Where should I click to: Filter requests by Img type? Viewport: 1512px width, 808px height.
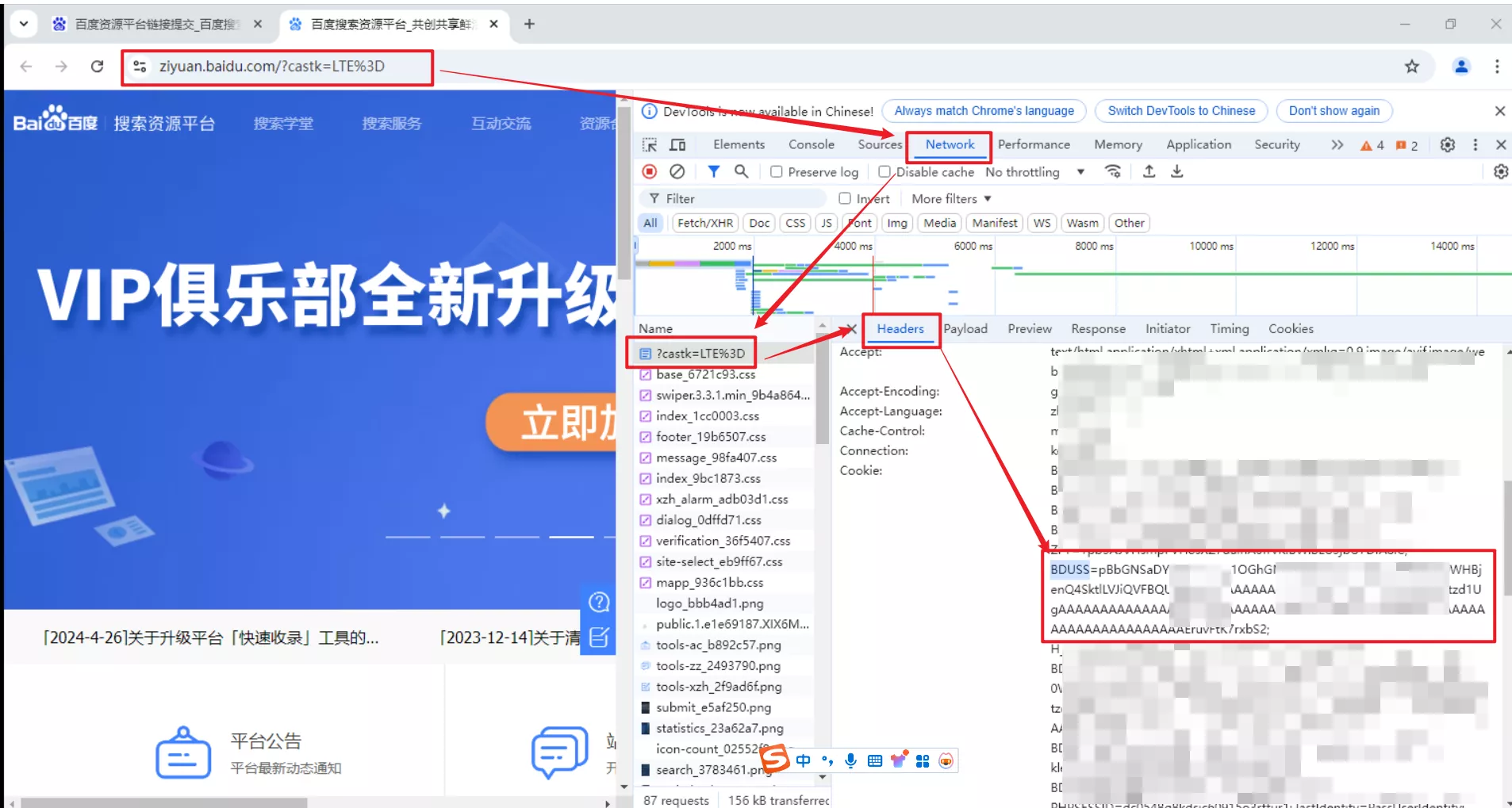[x=897, y=223]
